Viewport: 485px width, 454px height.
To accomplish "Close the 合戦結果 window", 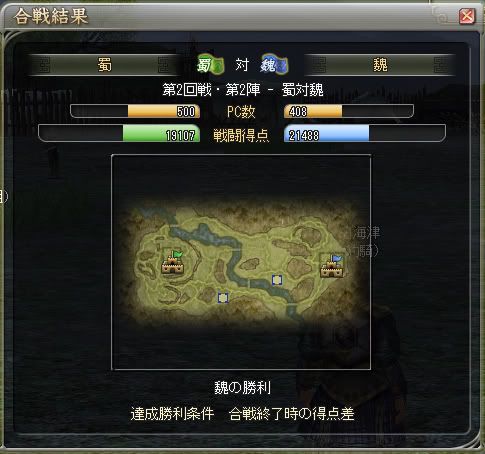I will click(x=467, y=16).
